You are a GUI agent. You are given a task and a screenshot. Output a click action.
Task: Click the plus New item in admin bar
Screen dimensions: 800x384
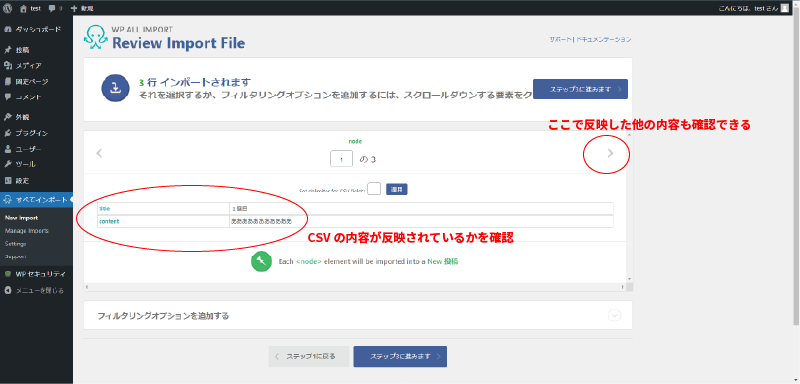[x=82, y=8]
